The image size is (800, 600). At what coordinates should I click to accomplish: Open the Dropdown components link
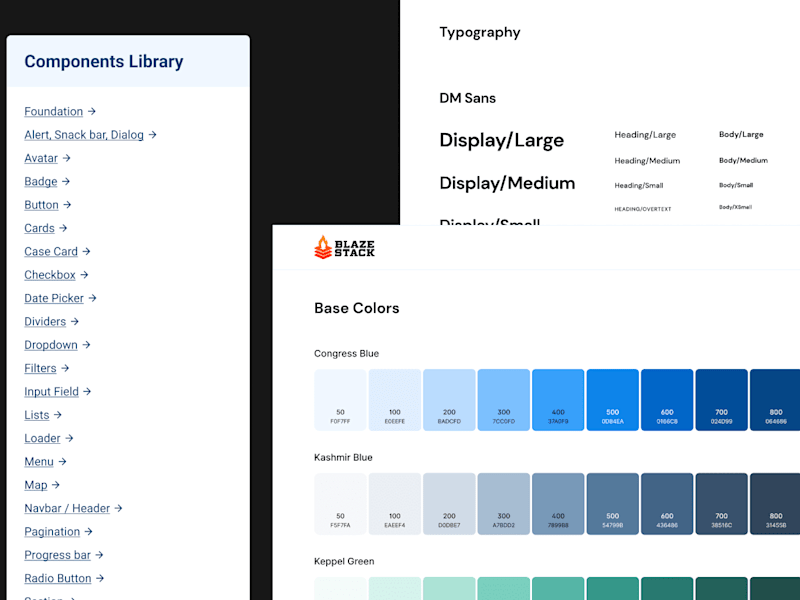(x=51, y=345)
